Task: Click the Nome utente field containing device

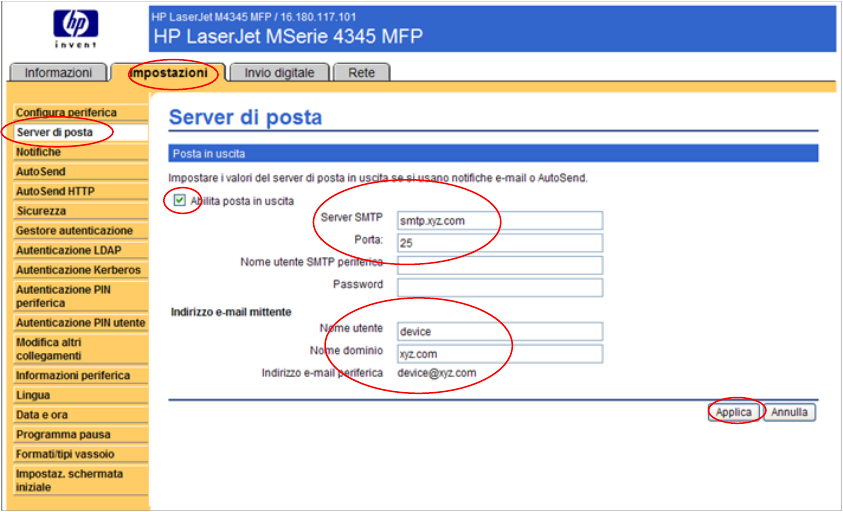Action: tap(500, 331)
